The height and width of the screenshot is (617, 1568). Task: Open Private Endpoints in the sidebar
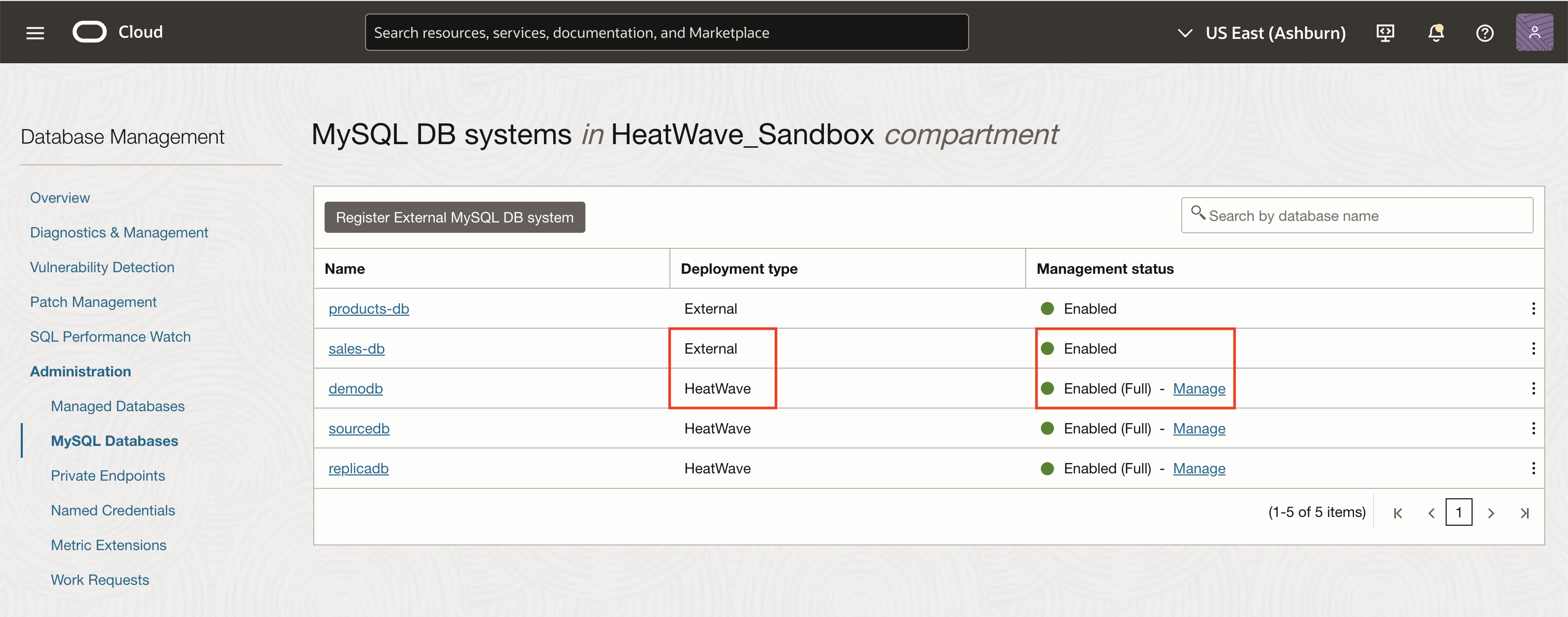108,475
